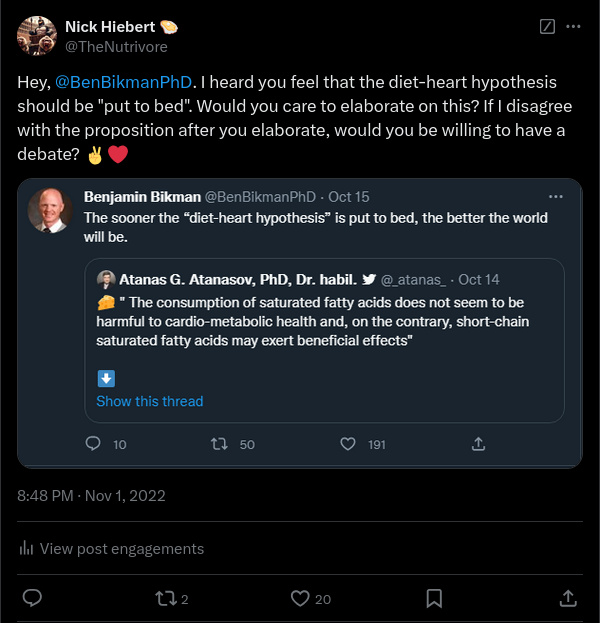The width and height of the screenshot is (600, 623).
Task: Like Nick Hiebert's post
Action: [299, 598]
